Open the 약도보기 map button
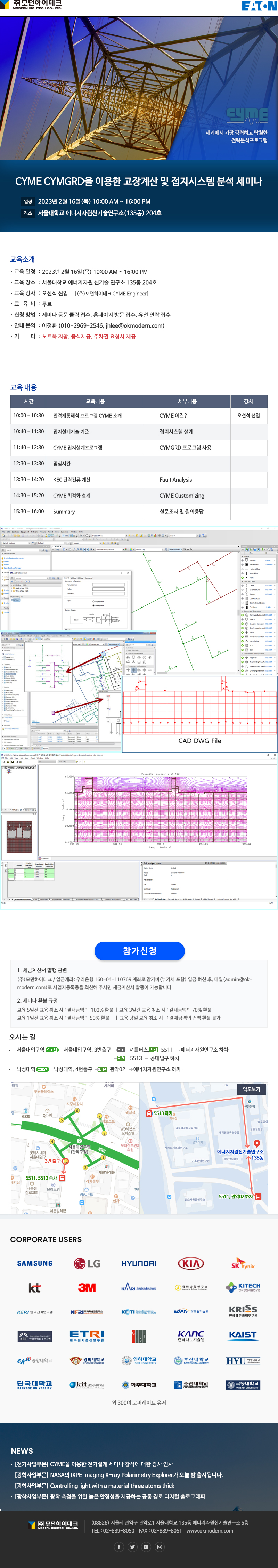This screenshot has height=1568, width=278. click(251, 1089)
